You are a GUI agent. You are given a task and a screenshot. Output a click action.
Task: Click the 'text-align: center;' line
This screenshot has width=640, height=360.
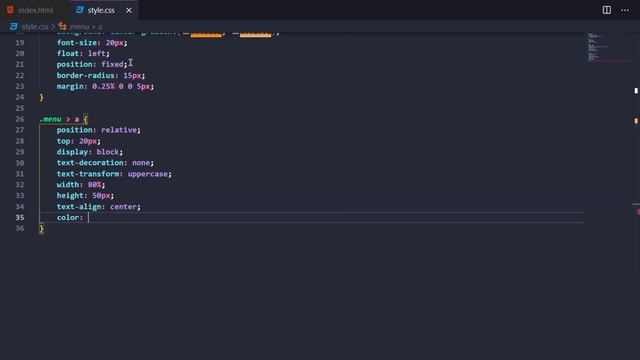tap(98, 207)
